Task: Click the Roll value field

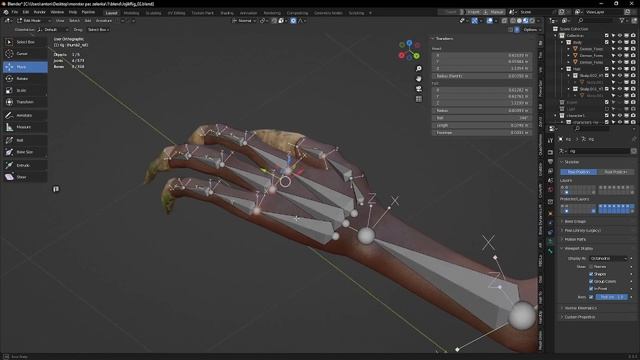Action: (482, 118)
